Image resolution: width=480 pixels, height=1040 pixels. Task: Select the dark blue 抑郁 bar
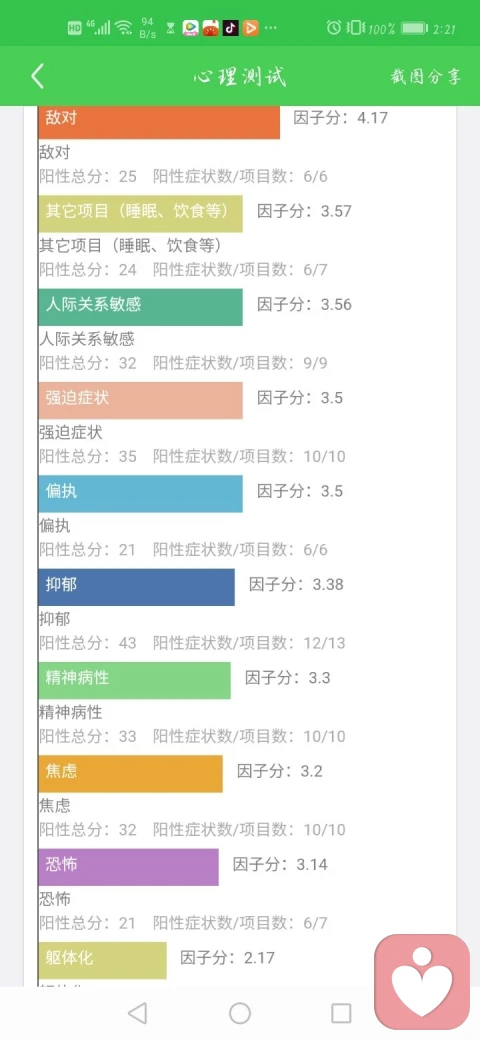[x=137, y=587]
